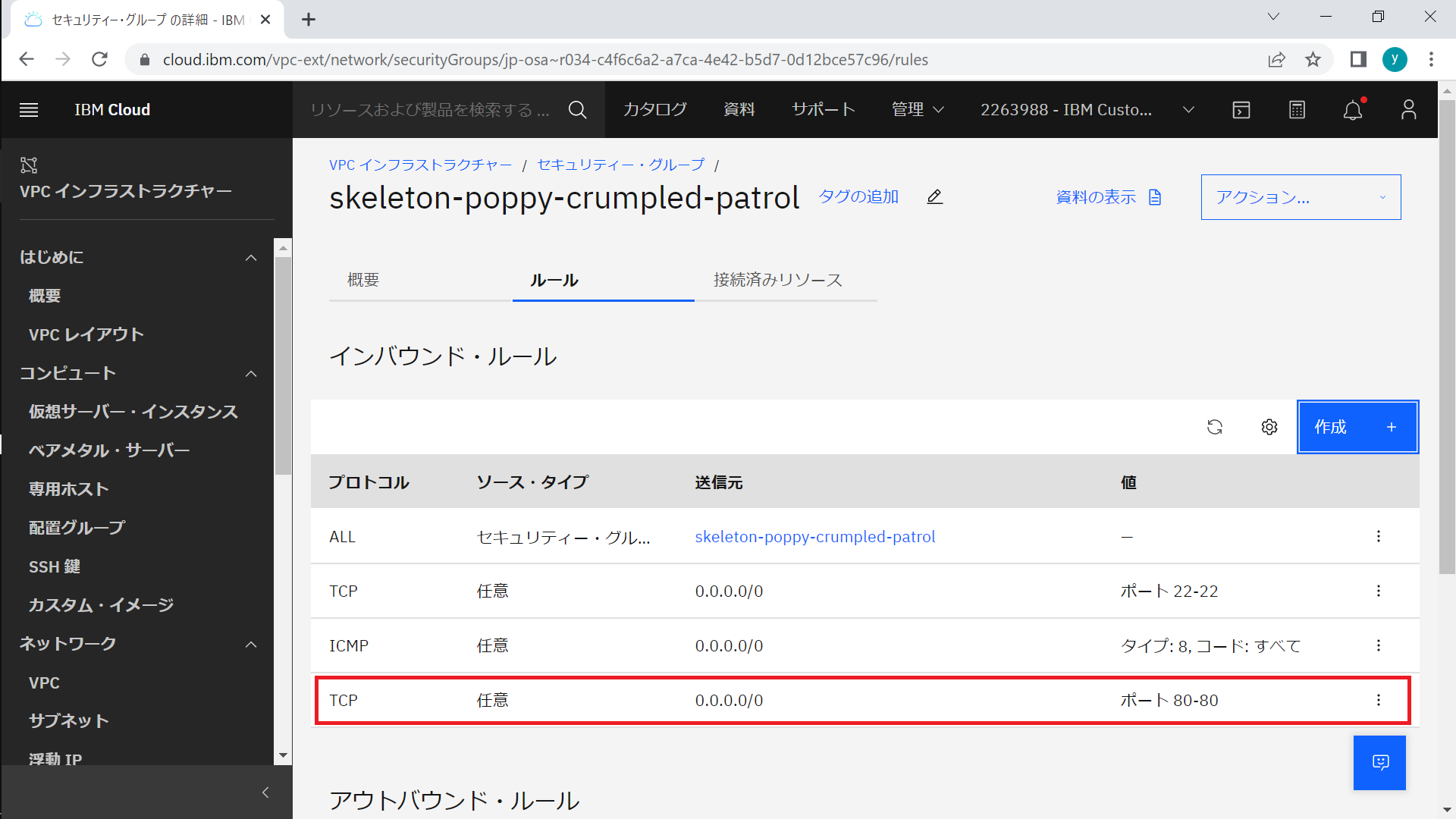The image size is (1456, 819).
Task: Open overflow menu for ICMP rule
Action: pos(1379,645)
